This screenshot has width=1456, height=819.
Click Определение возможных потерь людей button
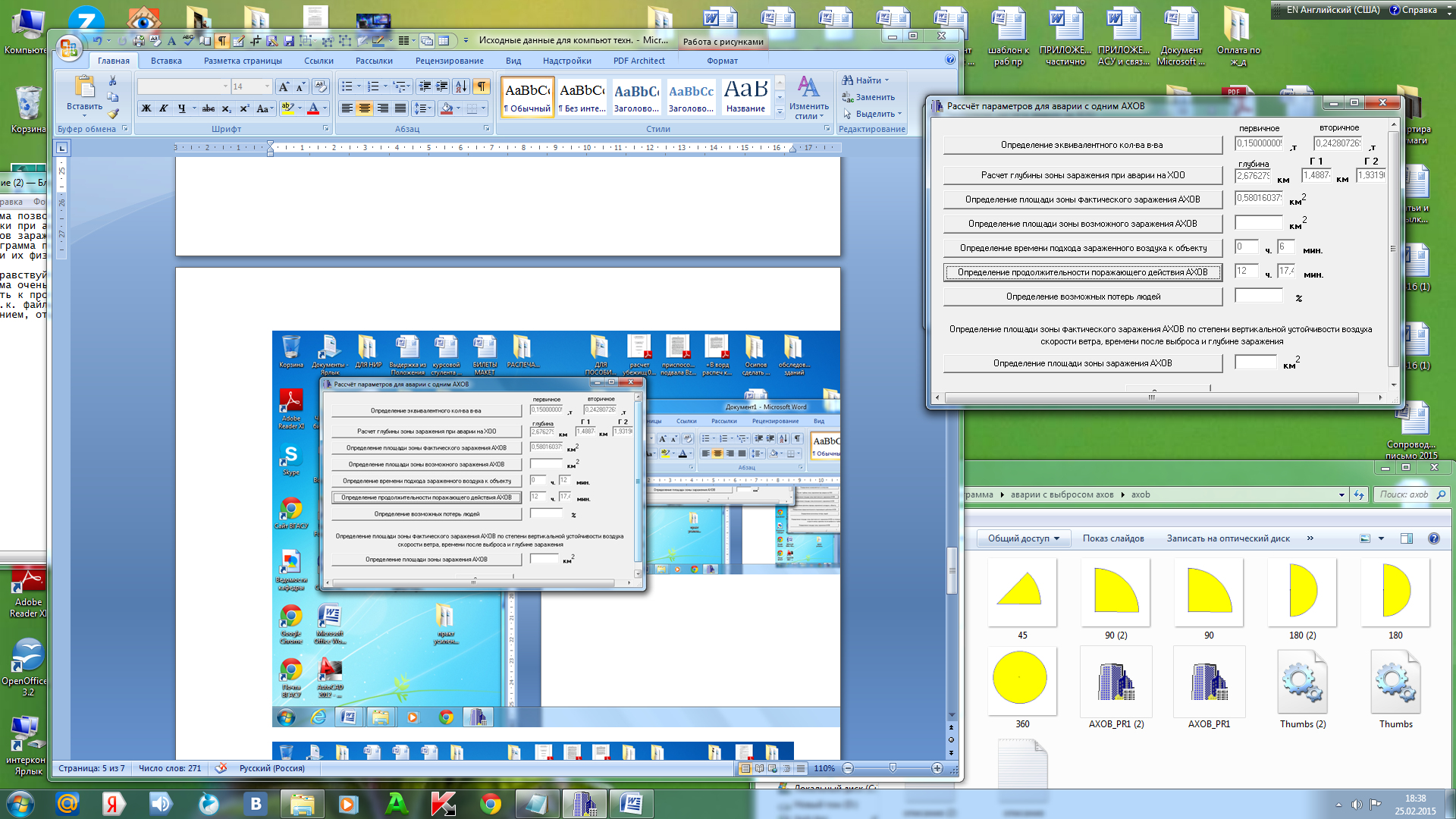tap(1082, 297)
